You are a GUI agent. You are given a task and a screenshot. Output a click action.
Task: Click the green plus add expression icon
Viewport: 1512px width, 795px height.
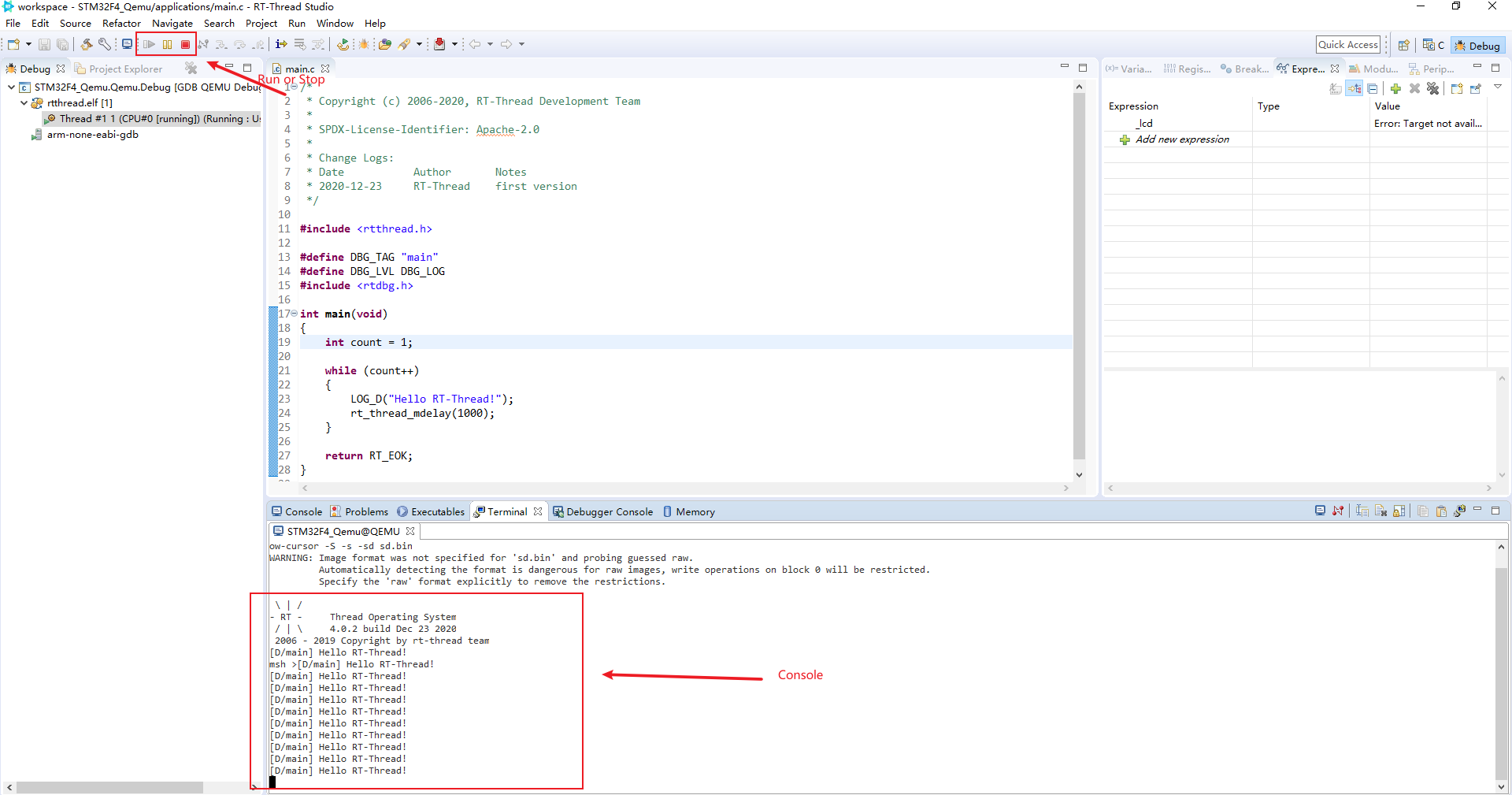click(1395, 89)
